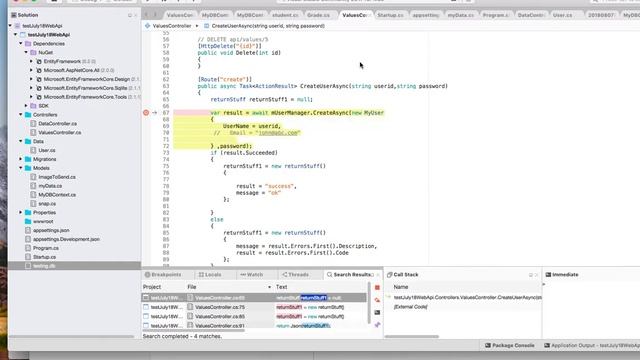Select Startup.cs in Solution tree
This screenshot has height=360, width=640.
[44, 257]
